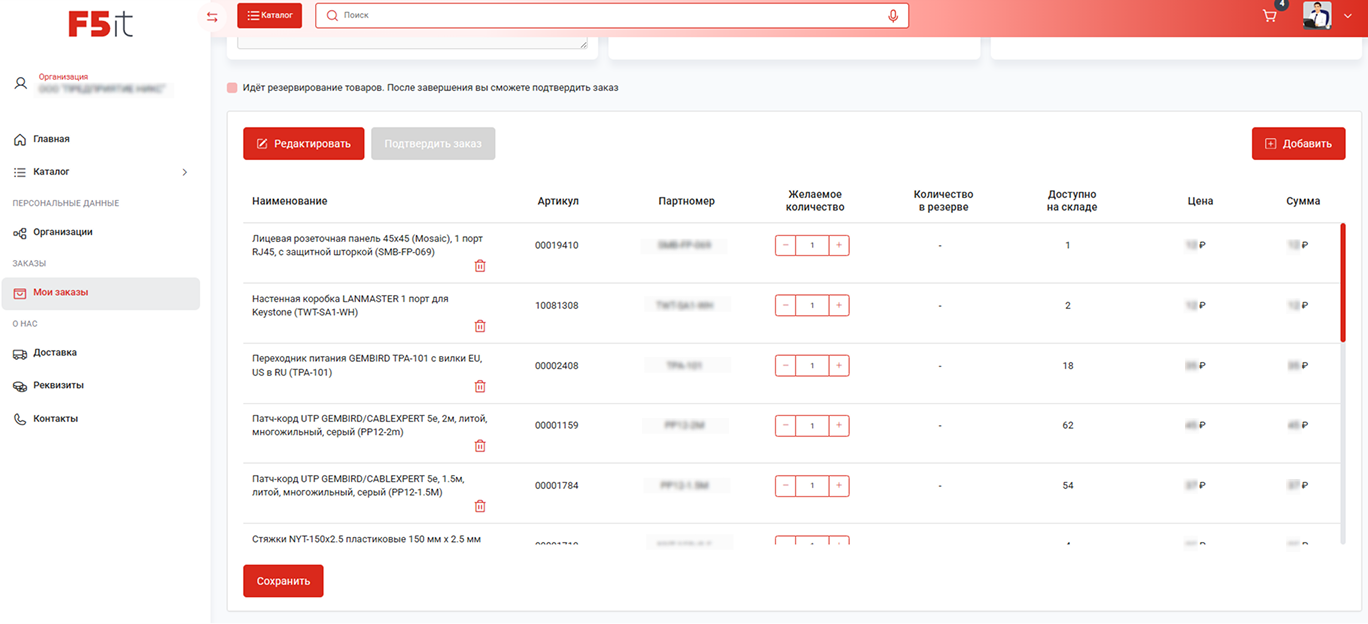Delete the 2m patch cord item

480,446
